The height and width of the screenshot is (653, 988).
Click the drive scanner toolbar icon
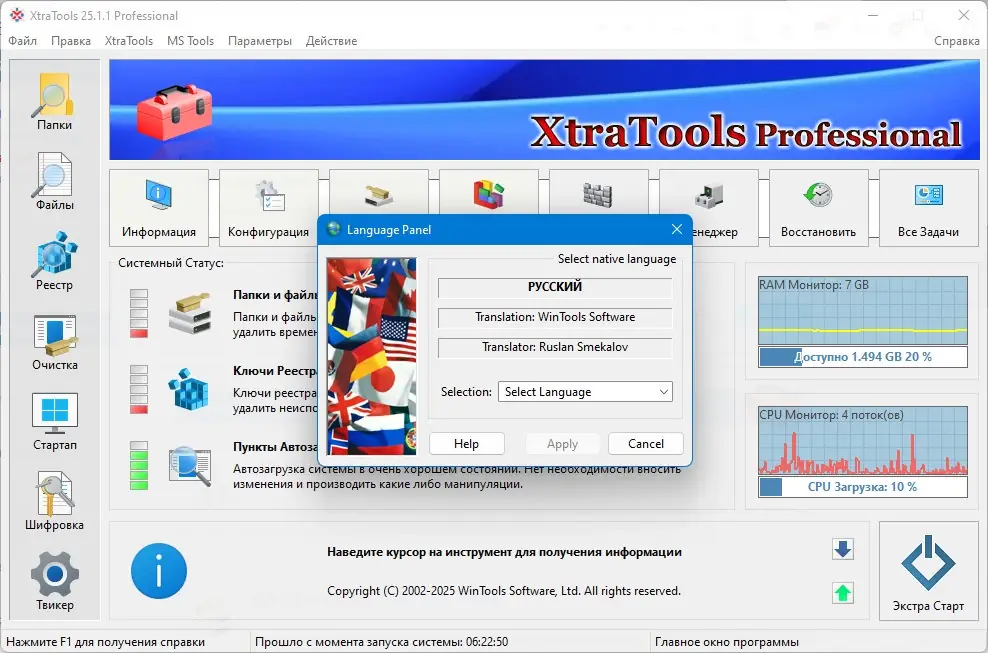click(379, 195)
